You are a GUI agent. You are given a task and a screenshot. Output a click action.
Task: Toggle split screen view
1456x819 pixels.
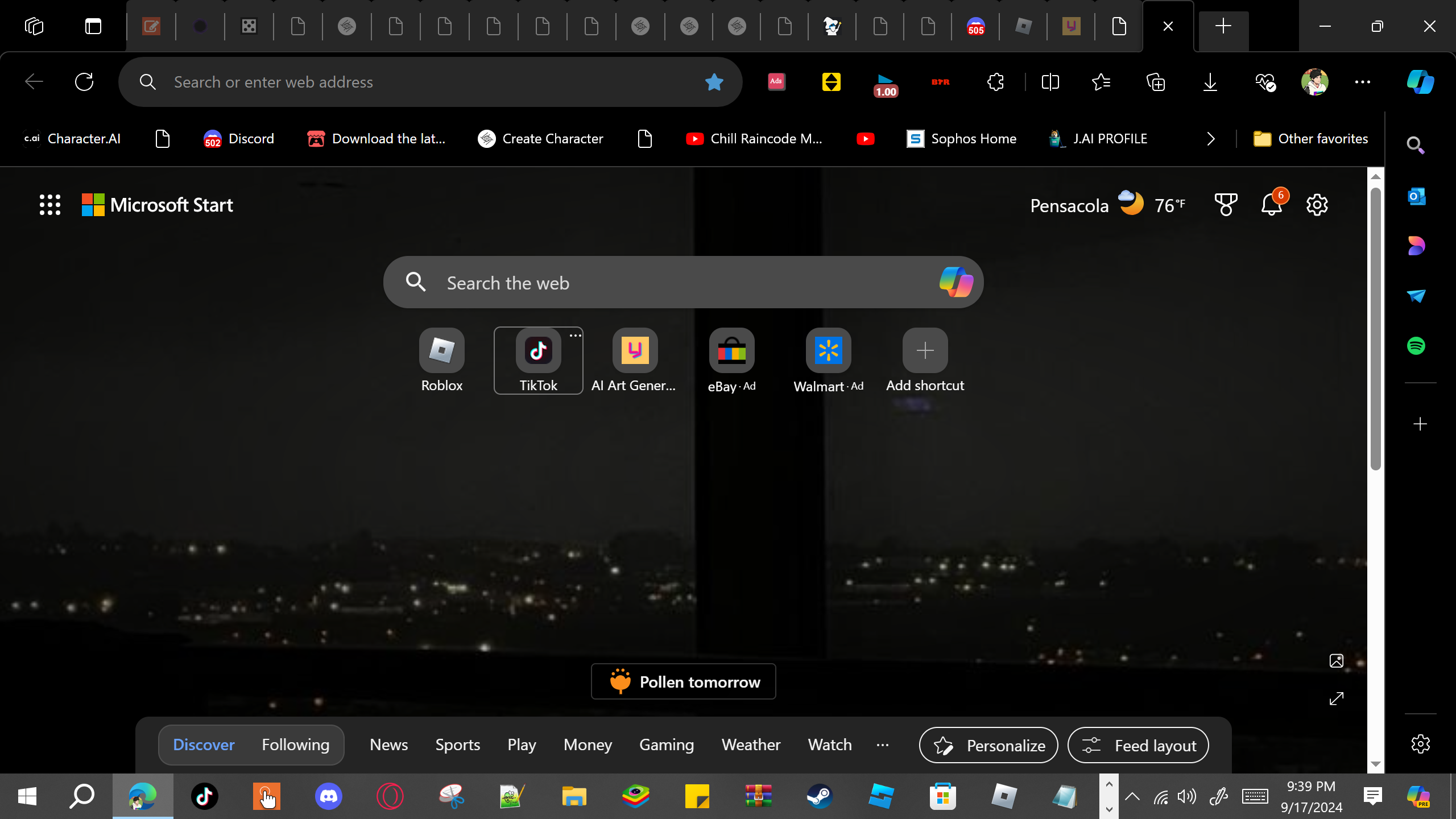[x=1050, y=82]
